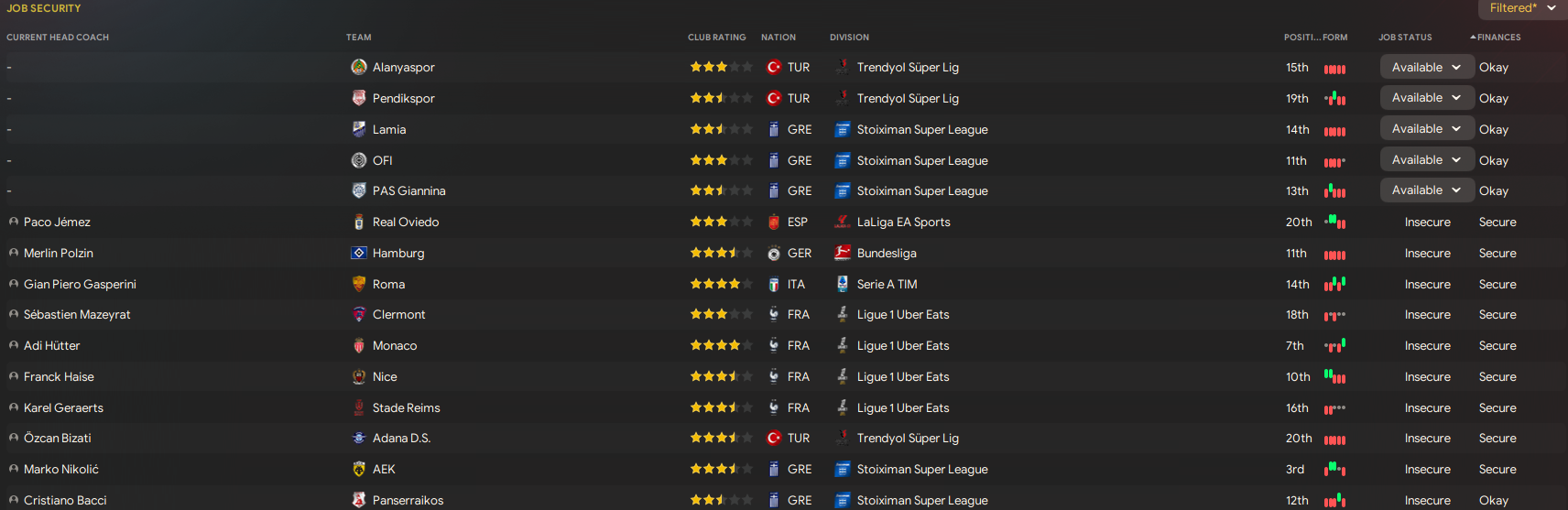Expand Available dropdown for PAS Giannina
This screenshot has width=1568, height=510.
1426,190
